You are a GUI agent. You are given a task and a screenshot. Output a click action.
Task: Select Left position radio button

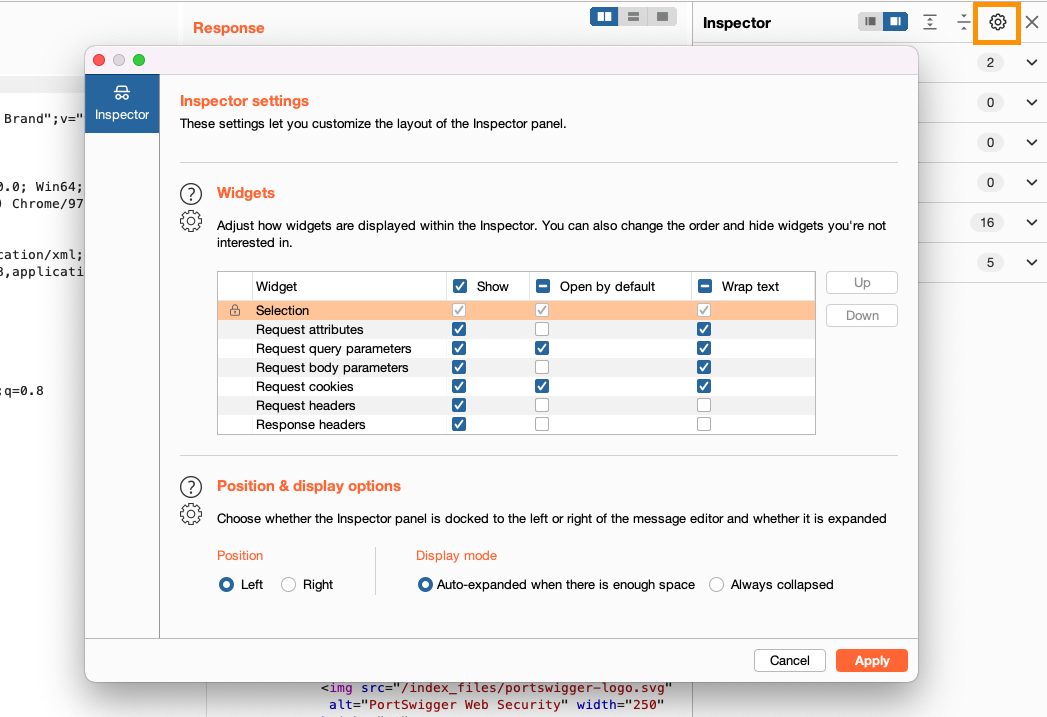[x=226, y=585]
